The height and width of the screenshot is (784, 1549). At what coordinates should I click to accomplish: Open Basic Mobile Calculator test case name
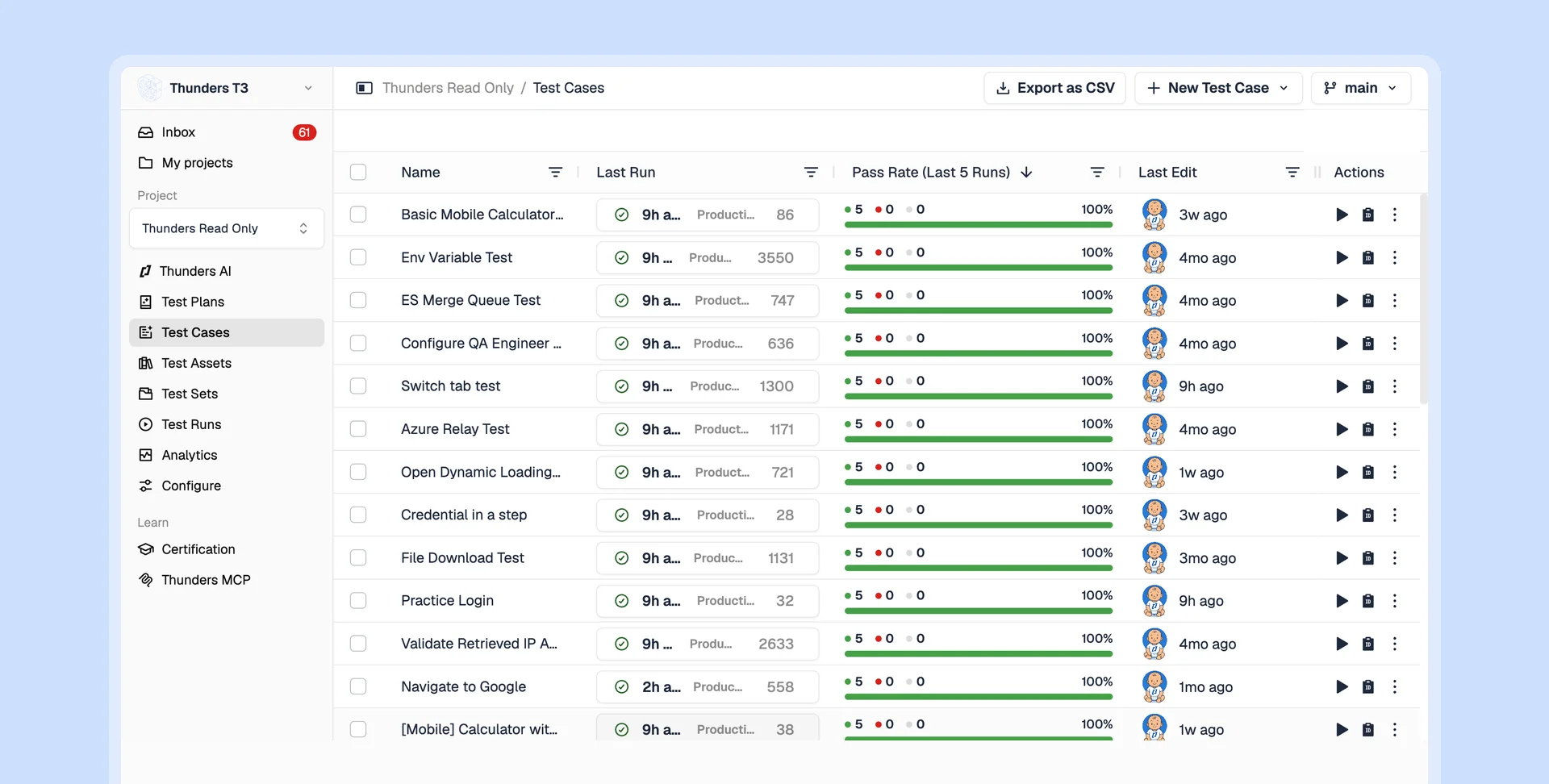[482, 215]
